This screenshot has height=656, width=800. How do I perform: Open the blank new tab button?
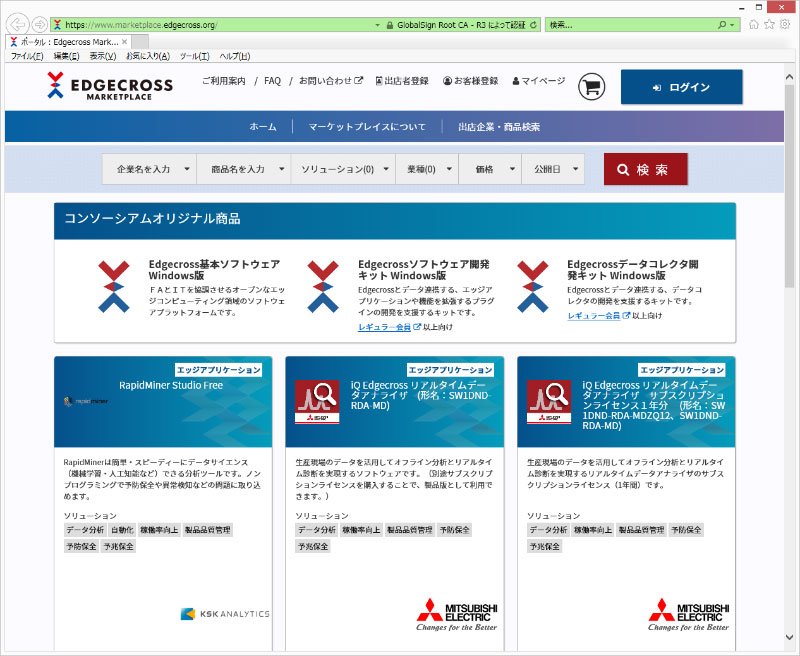140,42
